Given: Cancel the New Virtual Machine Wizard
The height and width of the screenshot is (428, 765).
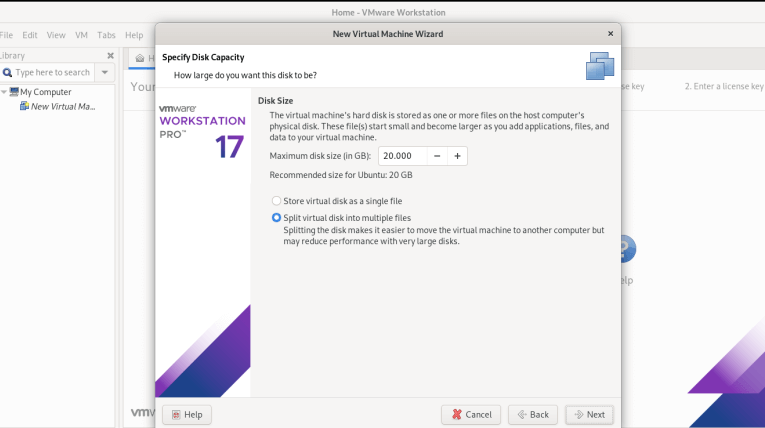Looking at the screenshot, I should [x=471, y=415].
